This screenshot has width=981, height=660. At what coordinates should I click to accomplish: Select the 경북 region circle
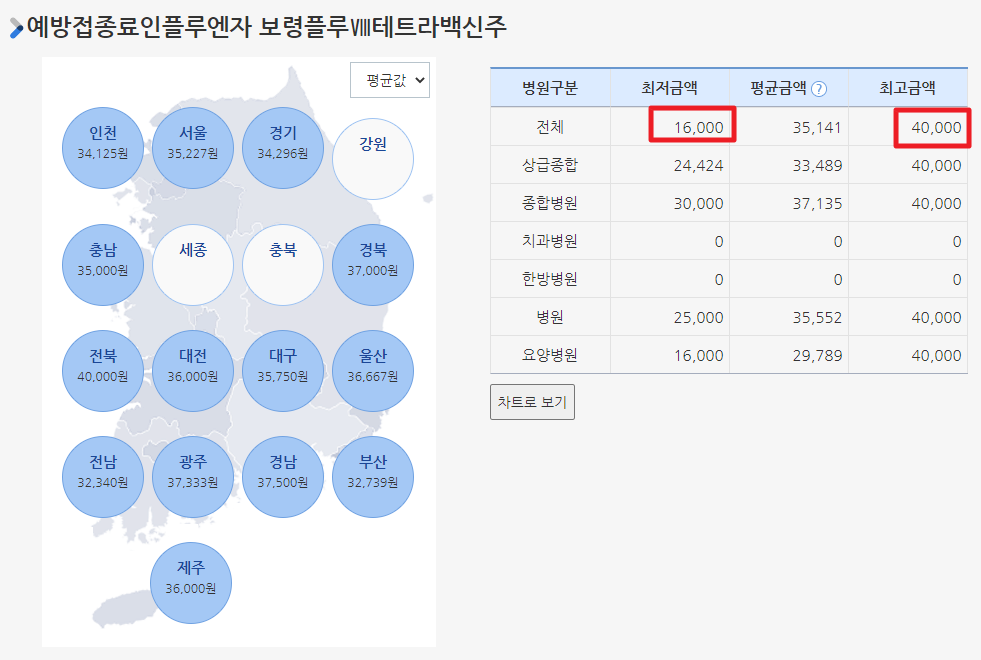point(373,265)
